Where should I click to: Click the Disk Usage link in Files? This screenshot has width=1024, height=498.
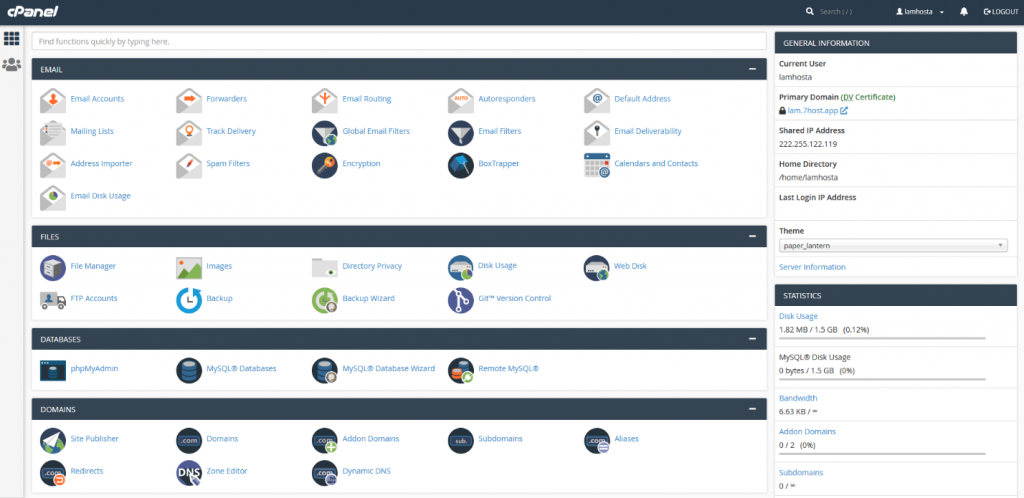(x=497, y=266)
